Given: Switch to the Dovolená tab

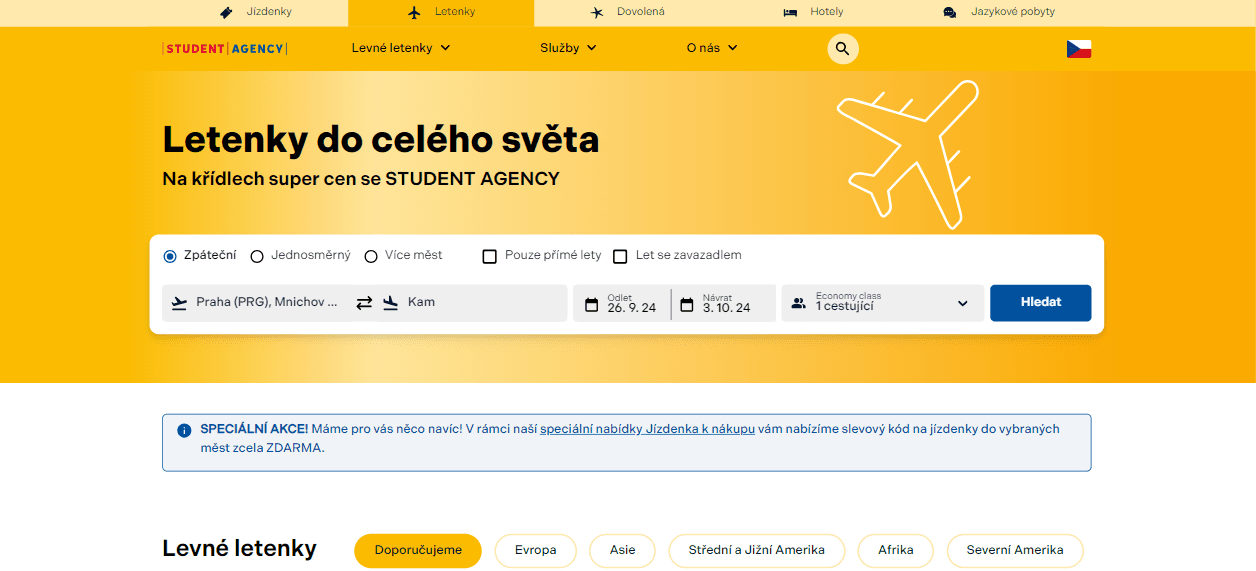Looking at the screenshot, I should point(627,12).
